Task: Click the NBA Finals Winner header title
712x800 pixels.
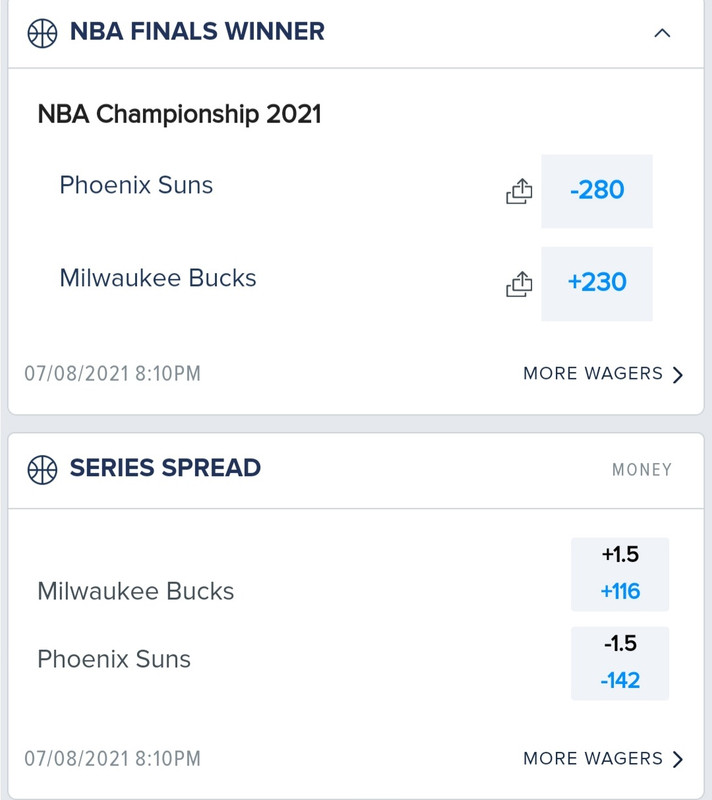Action: tap(197, 32)
